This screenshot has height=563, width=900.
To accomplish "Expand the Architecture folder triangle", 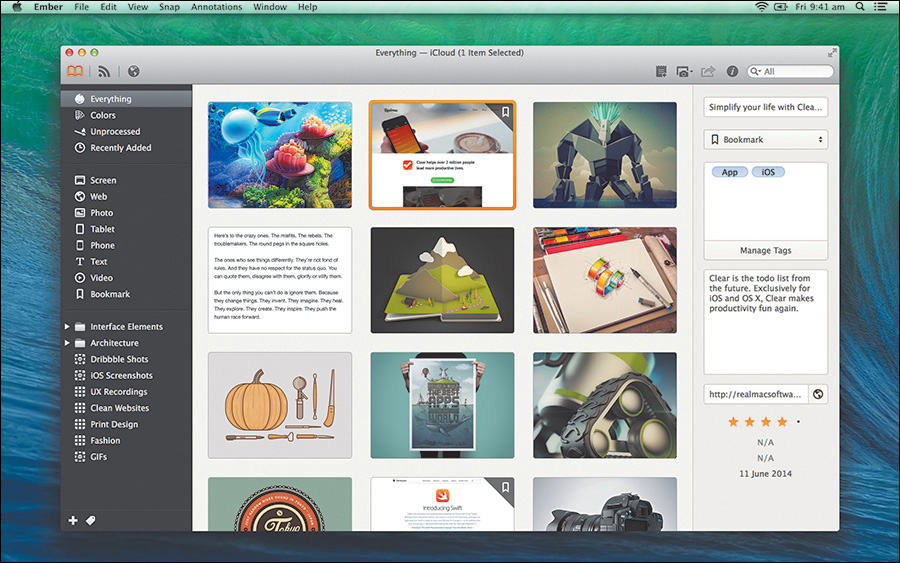I will 67,343.
